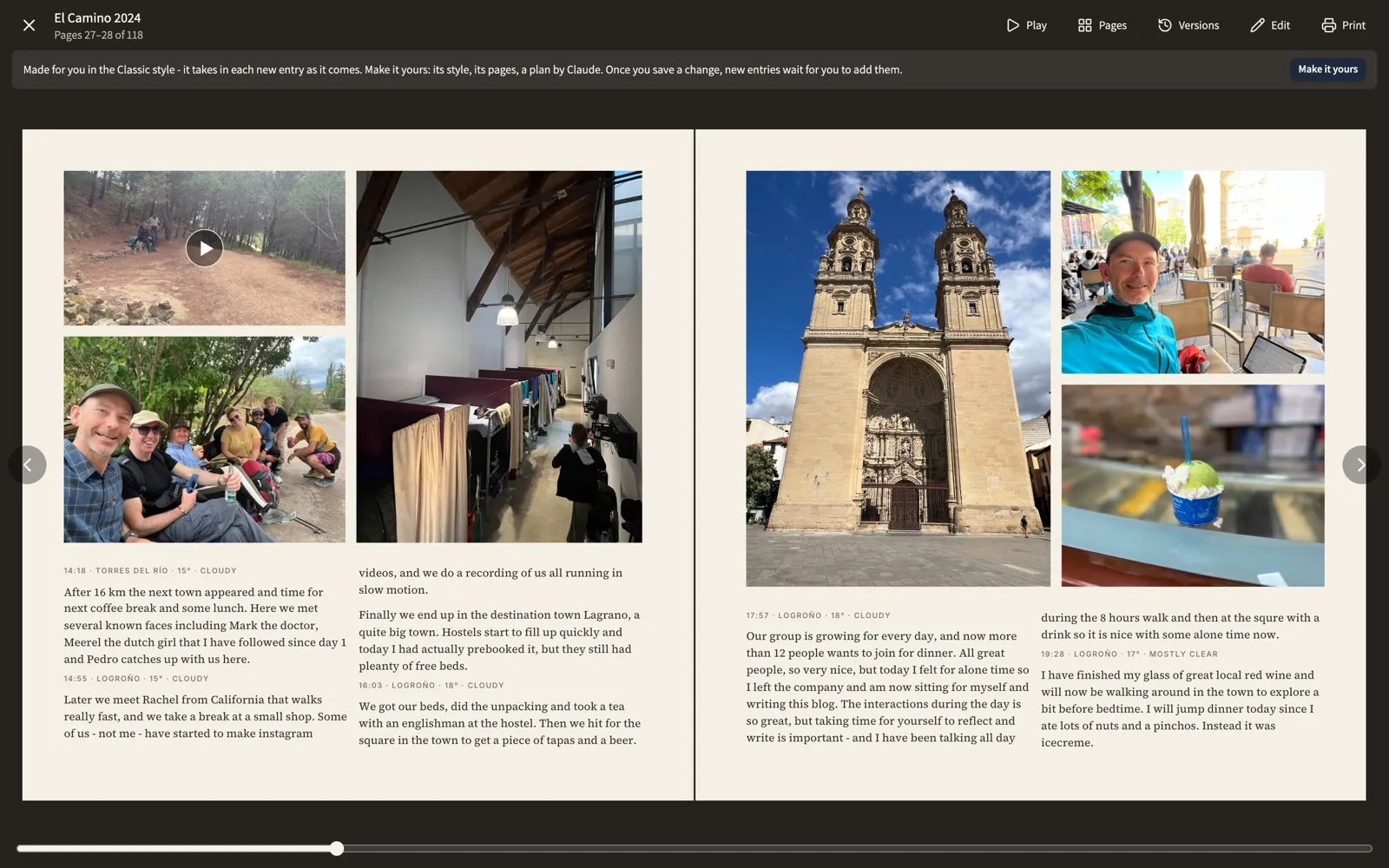Go to next pages with right arrow
The image size is (1389, 868).
(1360, 465)
